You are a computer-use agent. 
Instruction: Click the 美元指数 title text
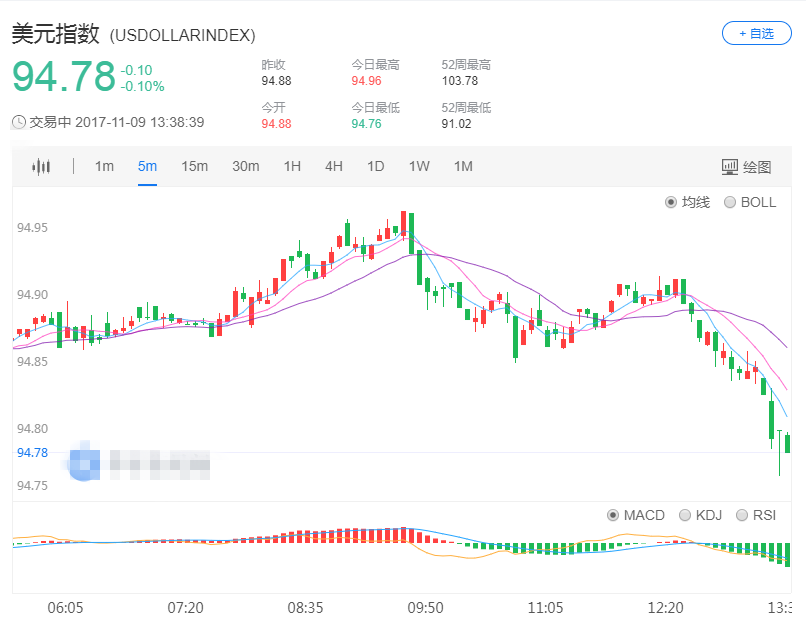click(55, 34)
